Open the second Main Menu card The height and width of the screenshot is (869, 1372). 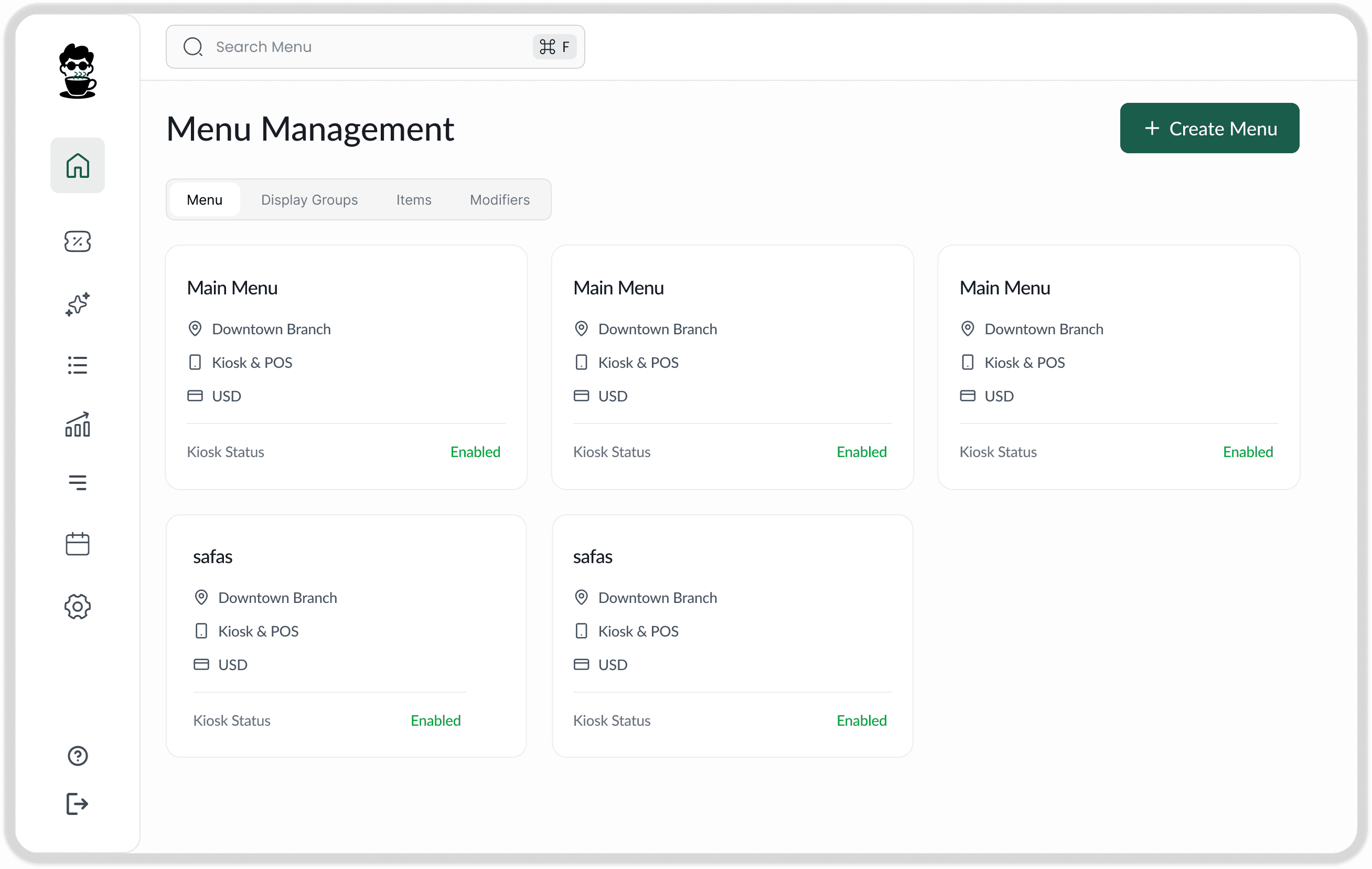732,367
